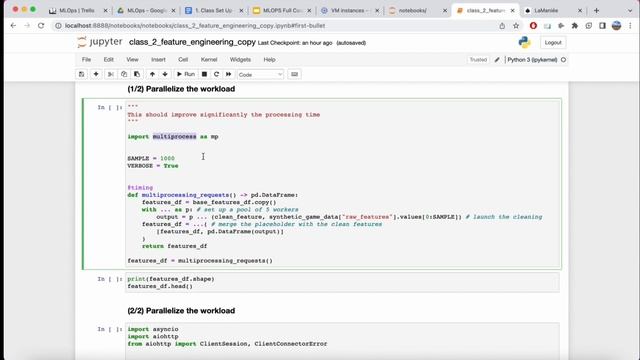Viewport: 640px width, 360px height.
Task: Click the VERBOSE = True line
Action: 153,166
